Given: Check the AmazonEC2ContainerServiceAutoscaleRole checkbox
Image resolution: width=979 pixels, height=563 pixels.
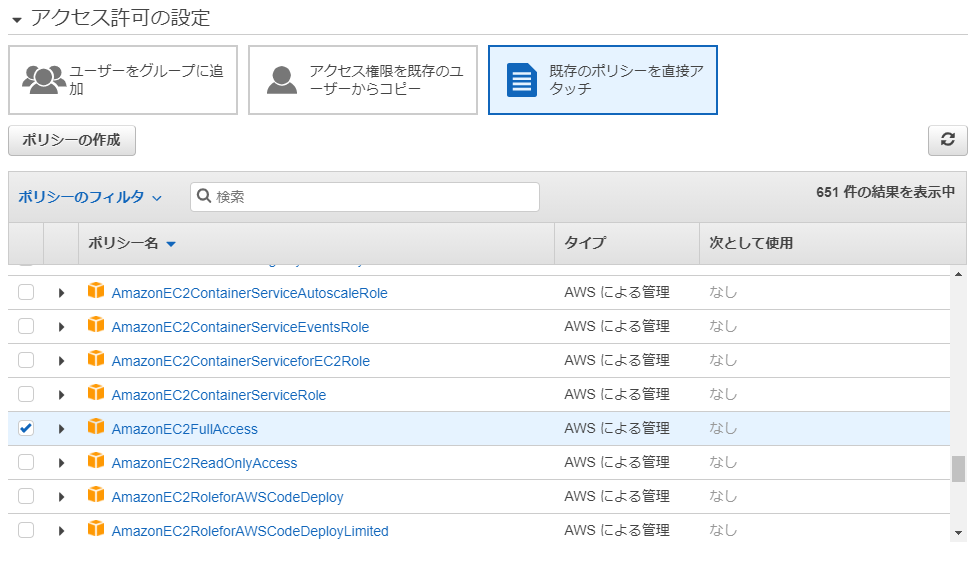Looking at the screenshot, I should (26, 292).
